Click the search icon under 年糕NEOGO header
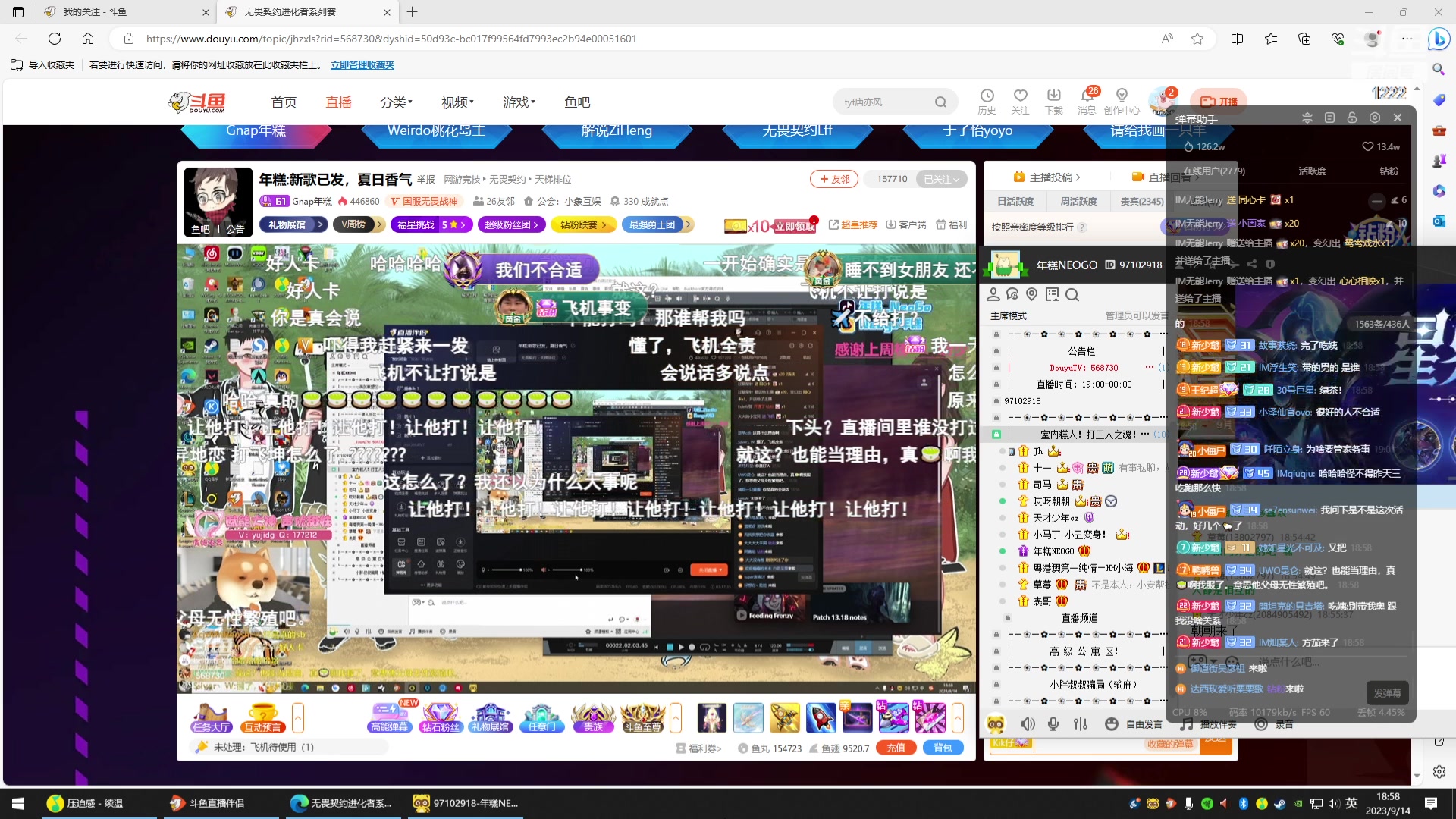Image resolution: width=1456 pixels, height=819 pixels. point(1072,294)
